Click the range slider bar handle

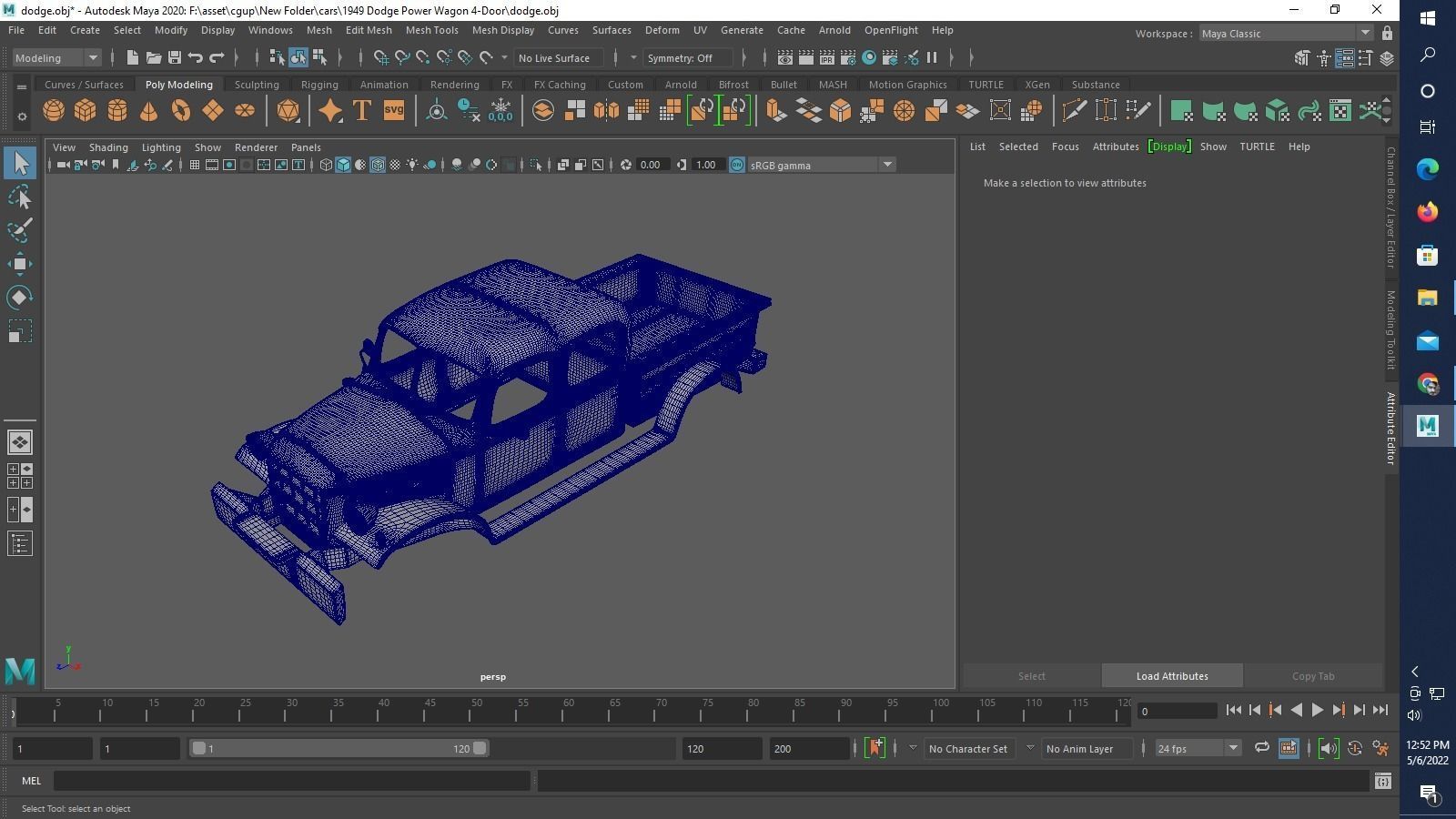pyautogui.click(x=339, y=748)
